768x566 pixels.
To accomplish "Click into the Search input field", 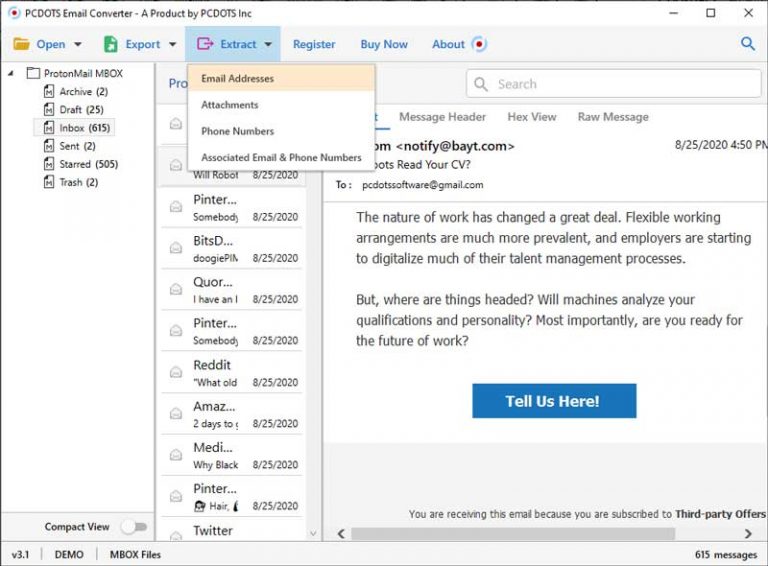I will pos(613,84).
